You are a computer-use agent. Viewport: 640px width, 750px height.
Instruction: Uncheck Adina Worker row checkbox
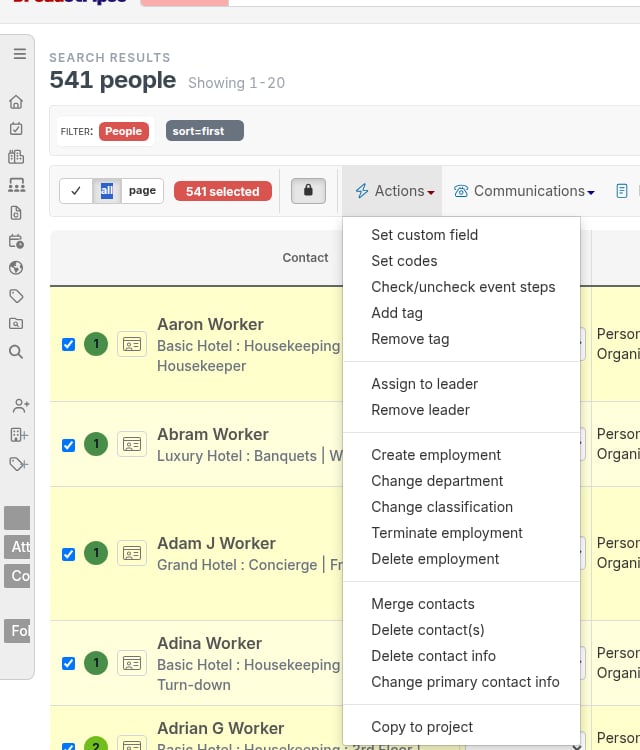tap(68, 663)
